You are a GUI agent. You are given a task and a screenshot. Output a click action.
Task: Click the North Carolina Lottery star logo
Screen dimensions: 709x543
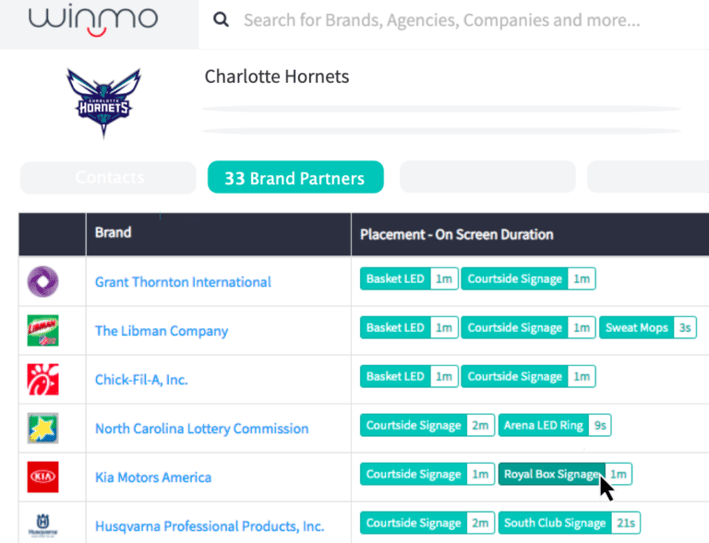[43, 428]
